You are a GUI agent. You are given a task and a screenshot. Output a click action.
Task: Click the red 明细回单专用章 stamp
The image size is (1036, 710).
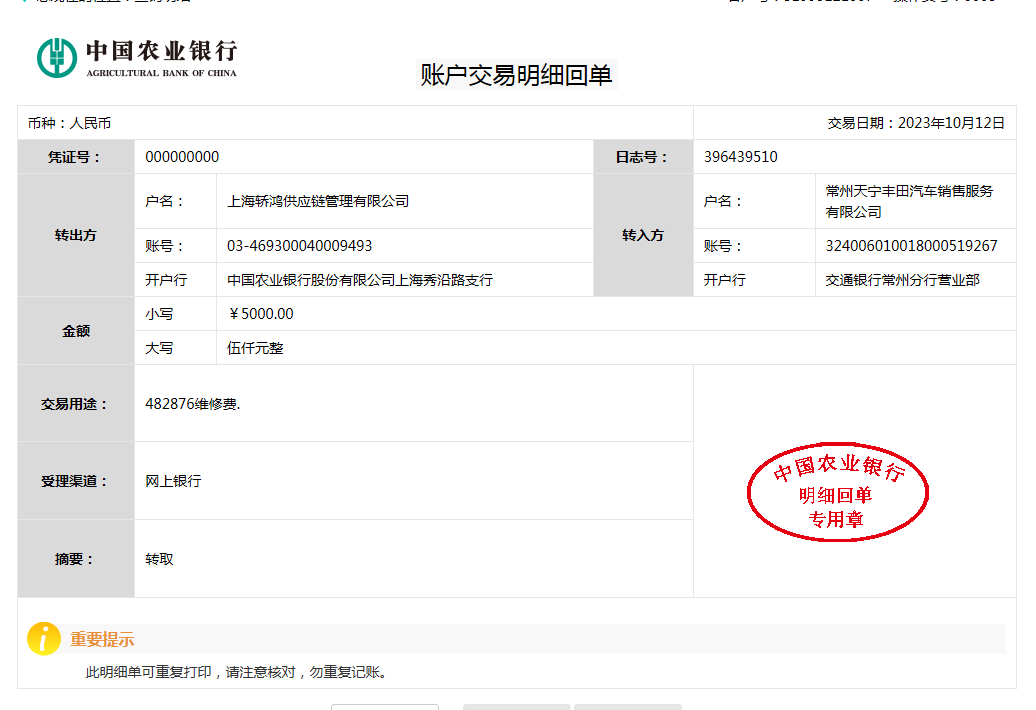click(x=838, y=493)
